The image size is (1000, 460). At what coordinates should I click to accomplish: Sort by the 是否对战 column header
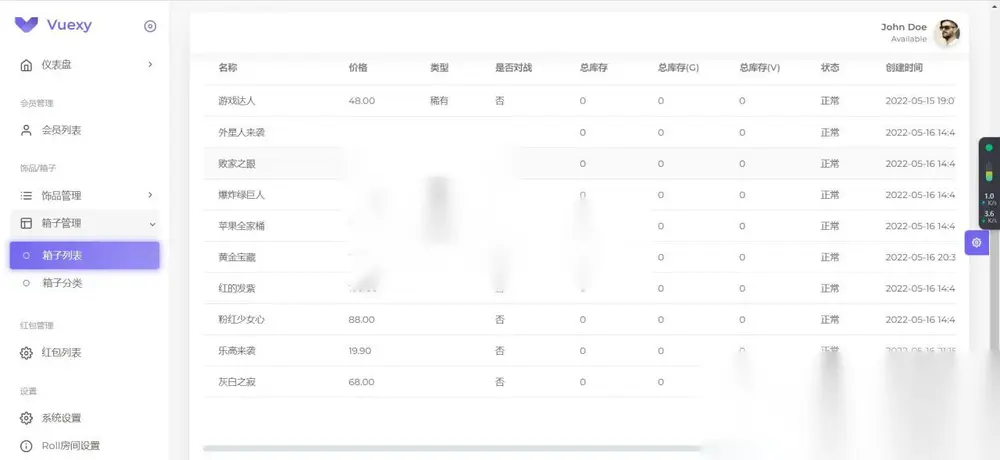(x=513, y=68)
